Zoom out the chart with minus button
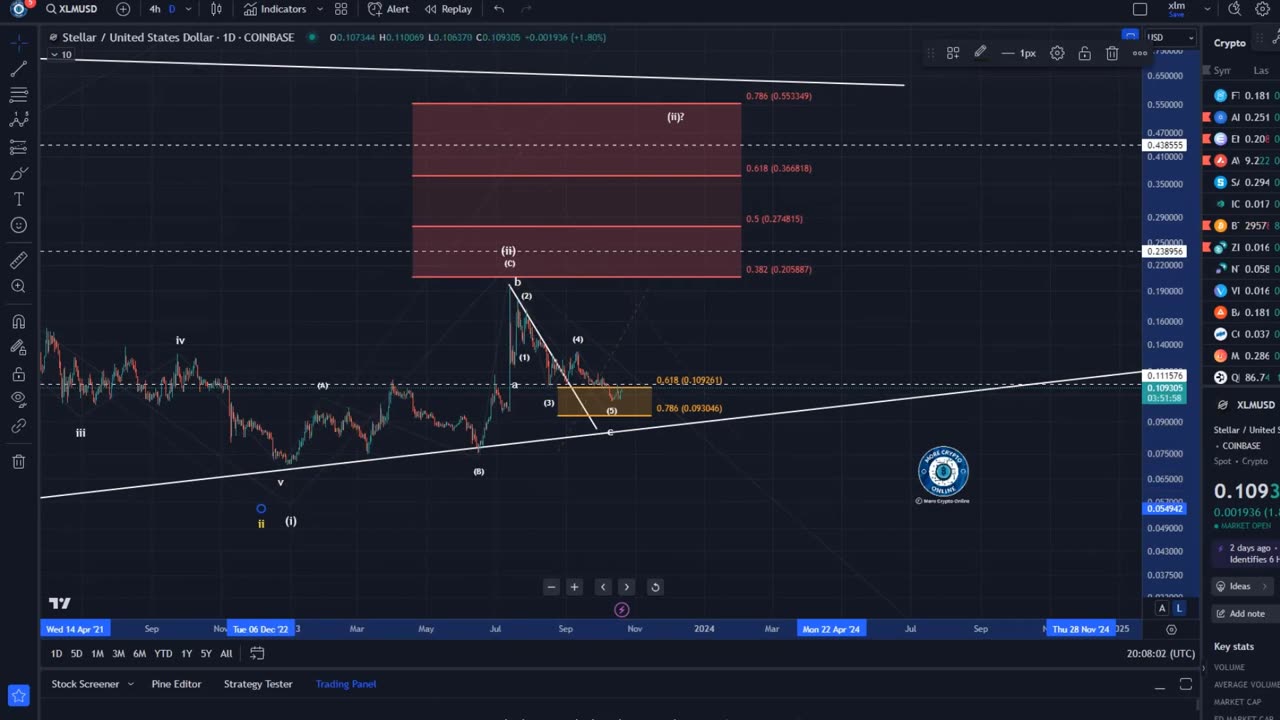1280x720 pixels. (x=551, y=587)
